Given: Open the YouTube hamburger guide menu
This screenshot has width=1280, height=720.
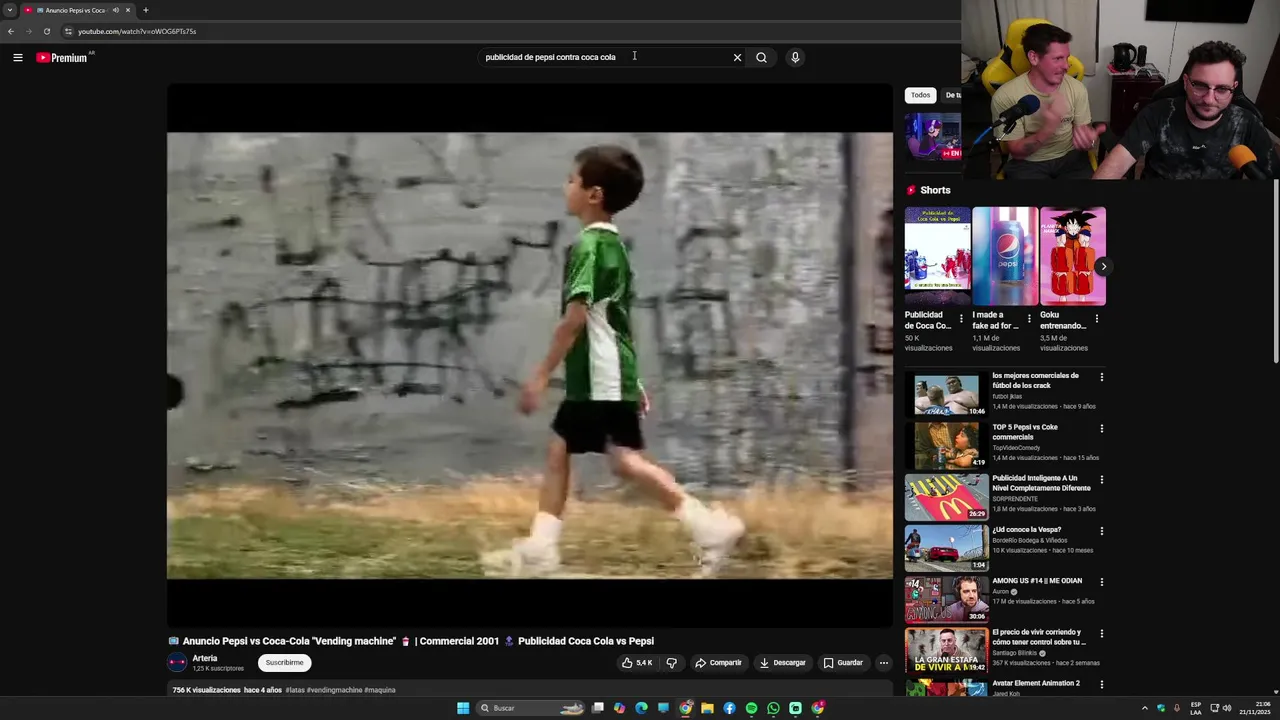Looking at the screenshot, I should pos(17,57).
